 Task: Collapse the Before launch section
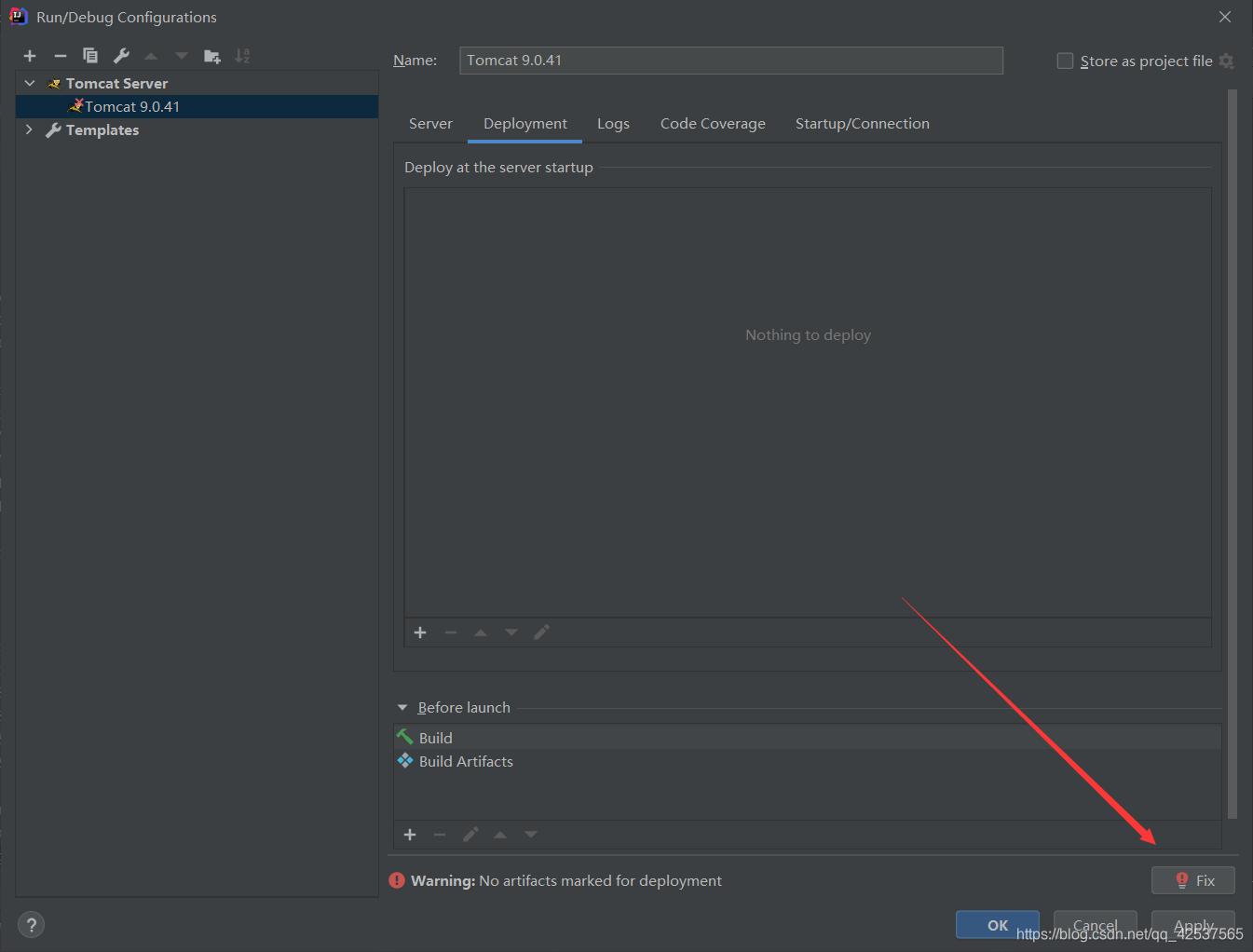pyautogui.click(x=402, y=708)
